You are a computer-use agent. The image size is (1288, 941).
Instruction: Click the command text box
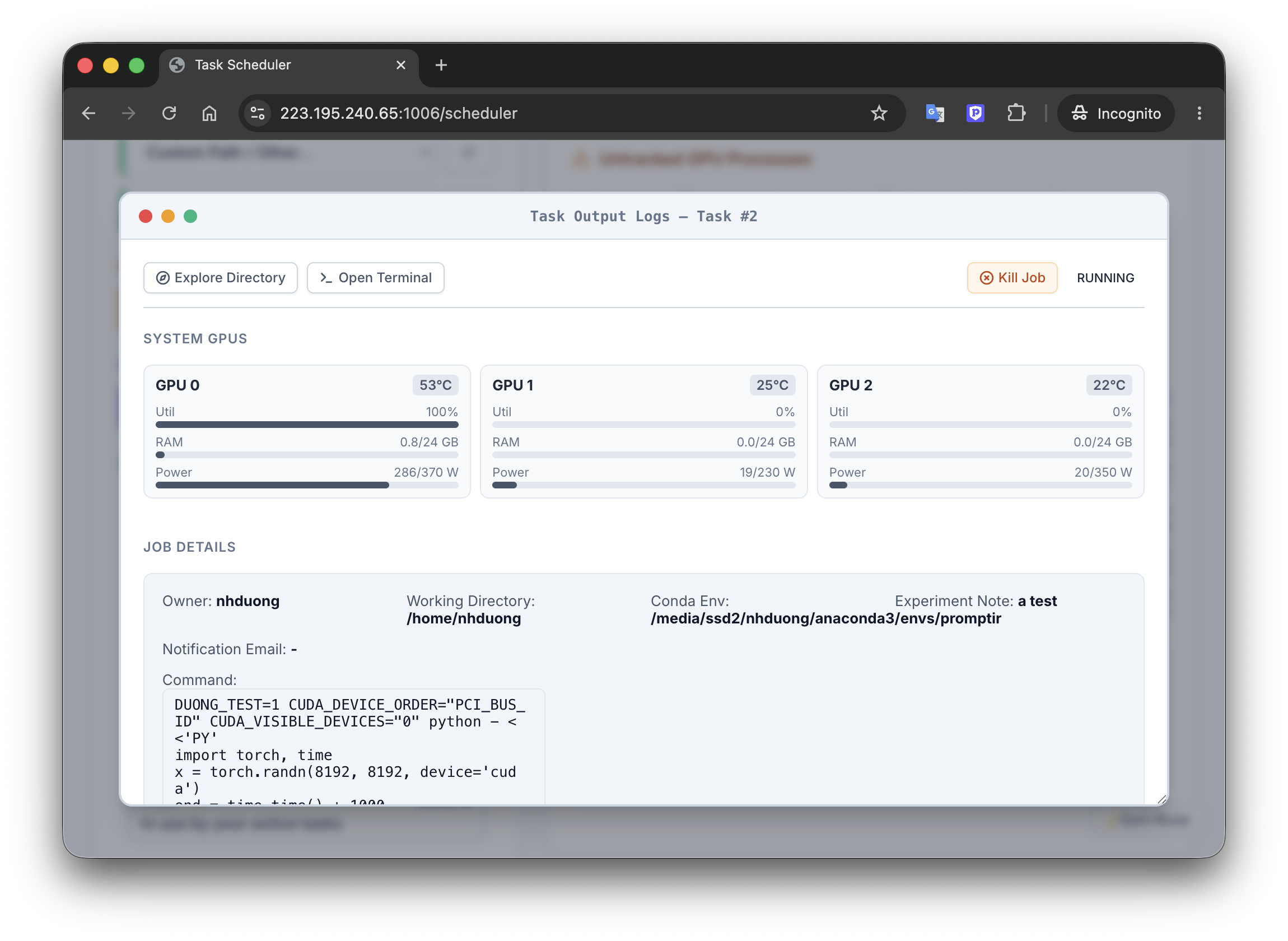pos(353,747)
